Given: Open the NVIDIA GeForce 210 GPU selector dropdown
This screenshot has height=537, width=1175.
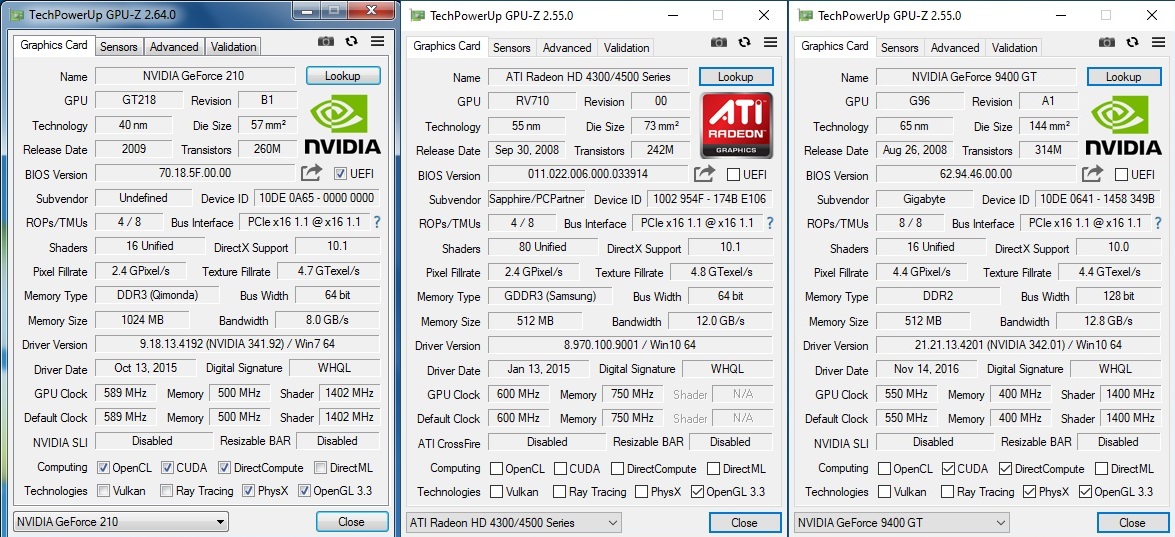Looking at the screenshot, I should pyautogui.click(x=121, y=521).
